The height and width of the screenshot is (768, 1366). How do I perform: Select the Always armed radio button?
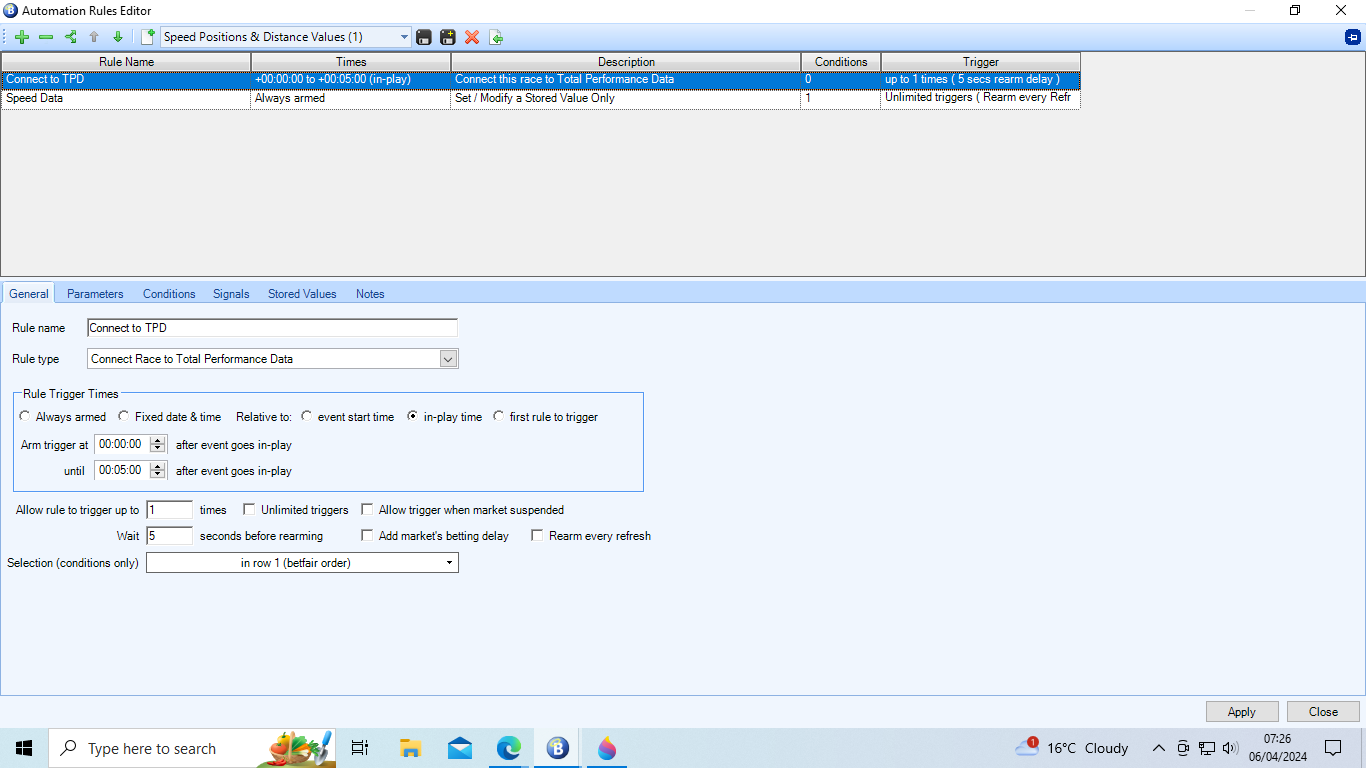(x=25, y=417)
